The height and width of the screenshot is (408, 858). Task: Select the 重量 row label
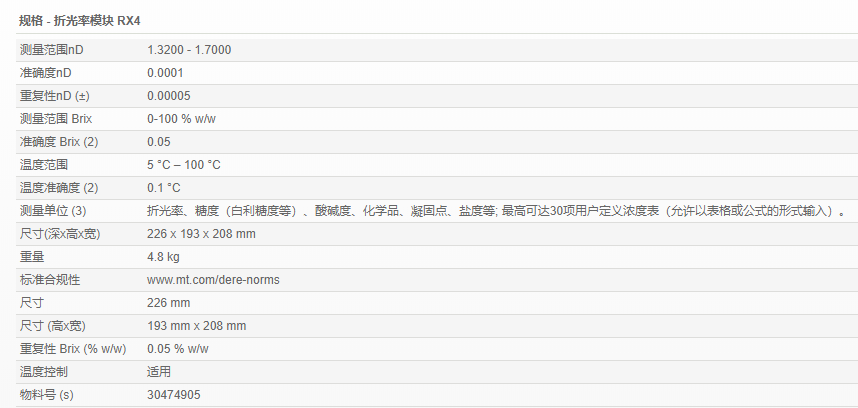click(32, 257)
